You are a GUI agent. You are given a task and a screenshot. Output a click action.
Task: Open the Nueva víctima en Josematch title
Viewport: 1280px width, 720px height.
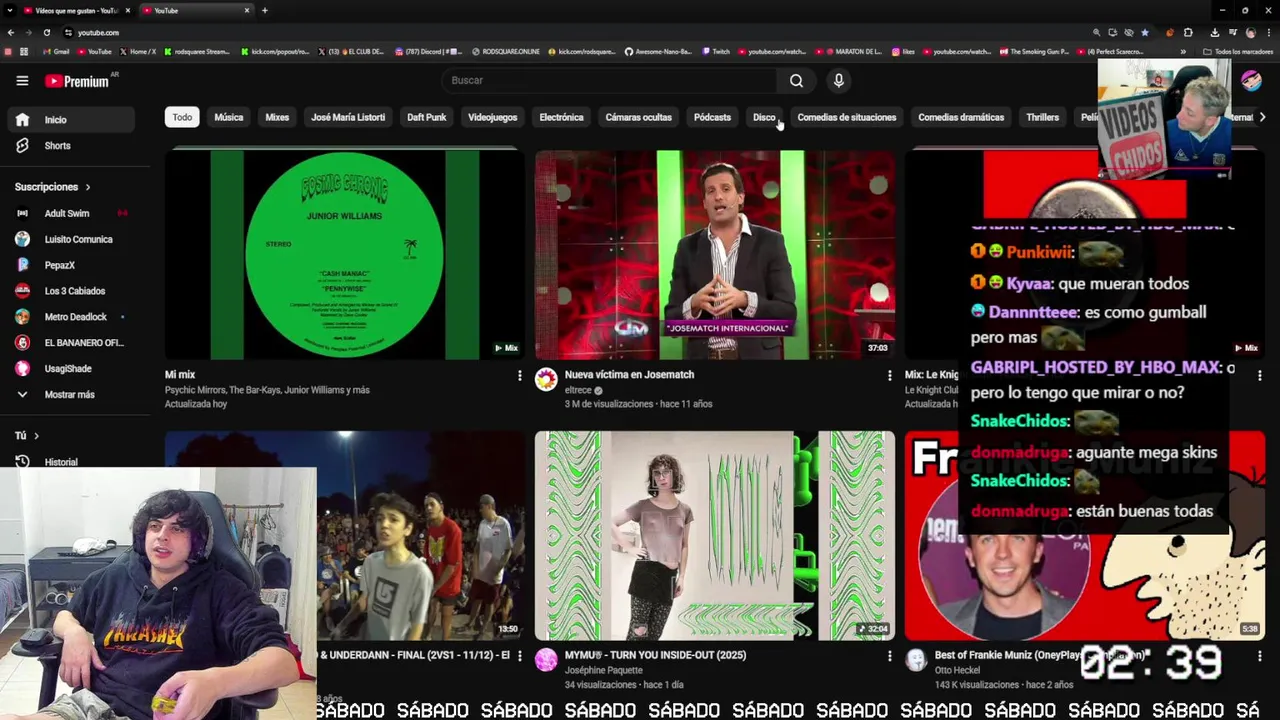(x=629, y=375)
